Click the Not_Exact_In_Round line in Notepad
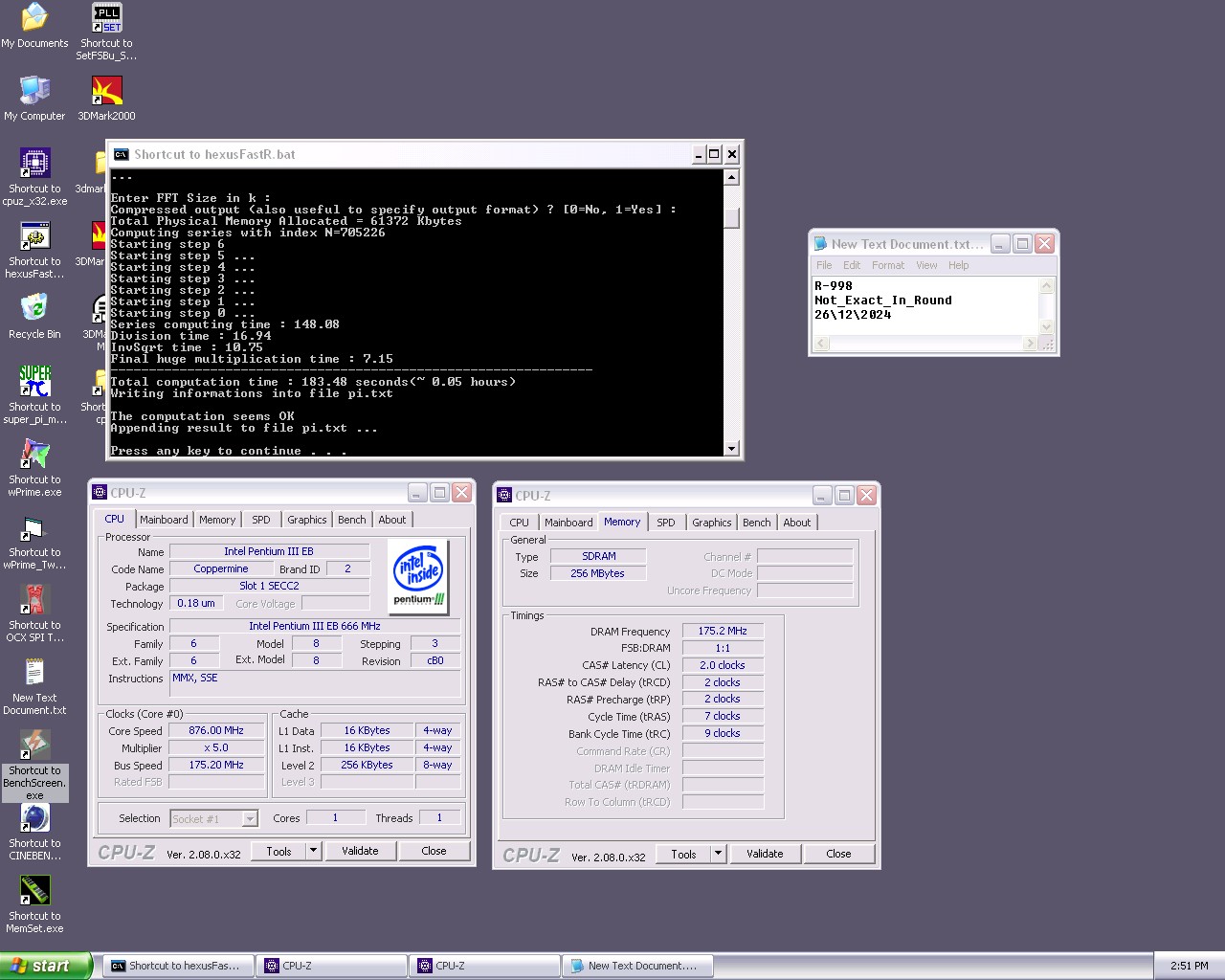The image size is (1225, 980). pos(882,301)
